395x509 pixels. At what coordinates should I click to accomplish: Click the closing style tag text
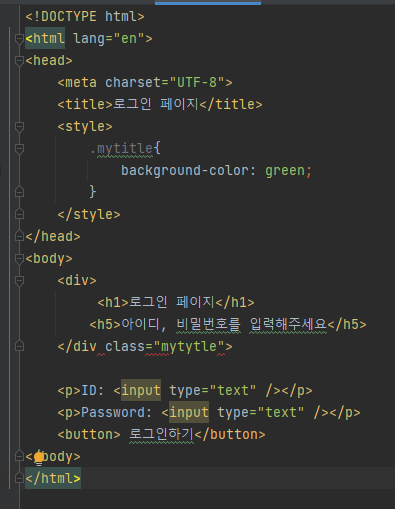pos(89,214)
